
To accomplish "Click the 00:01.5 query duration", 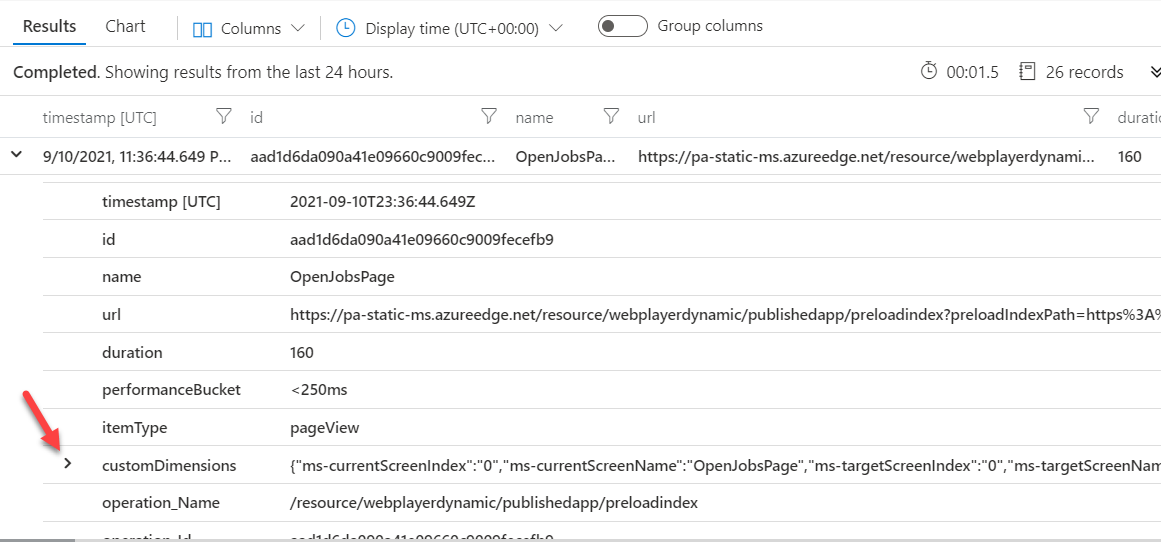I will click(x=972, y=72).
